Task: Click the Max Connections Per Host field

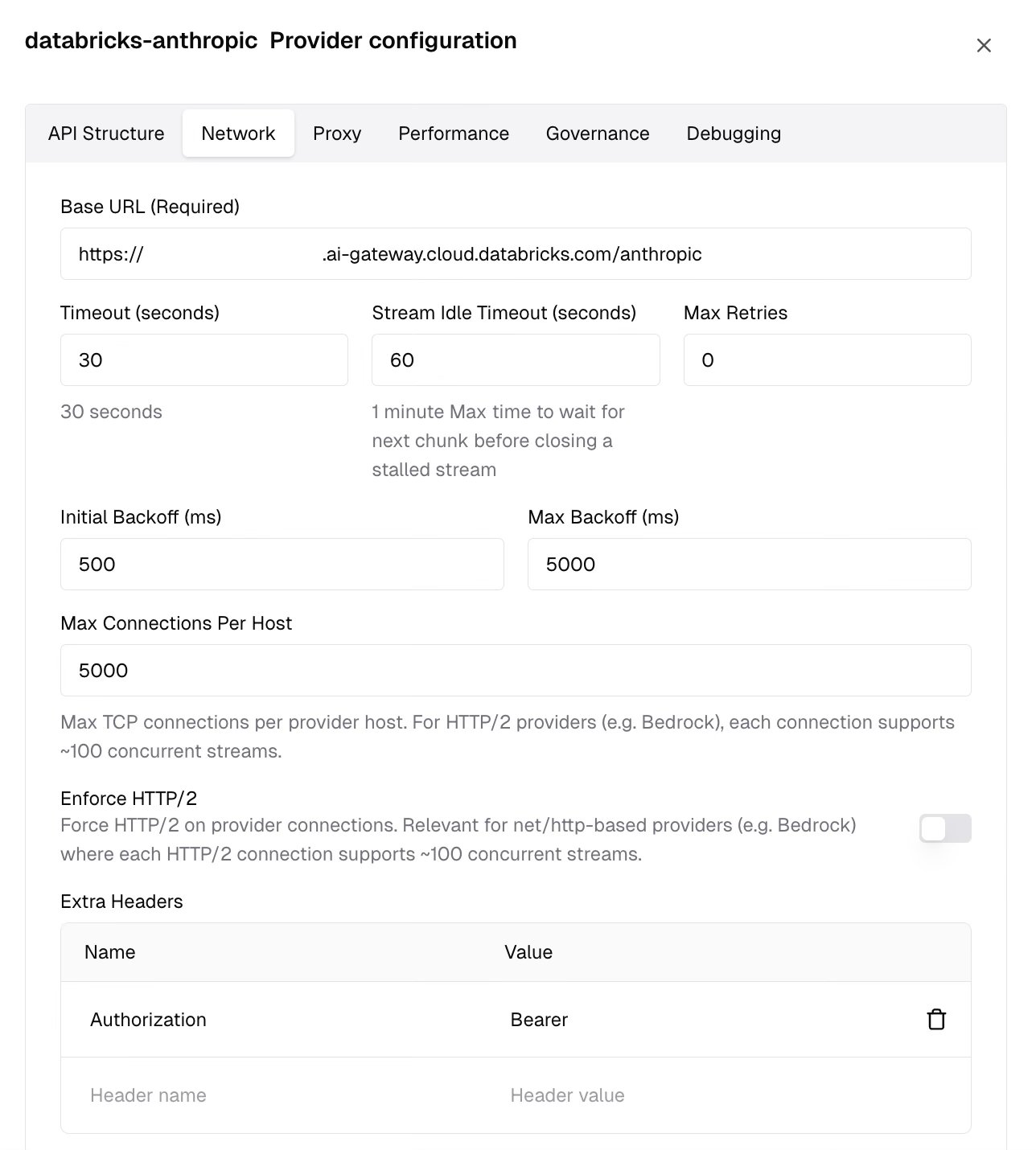Action: point(516,671)
